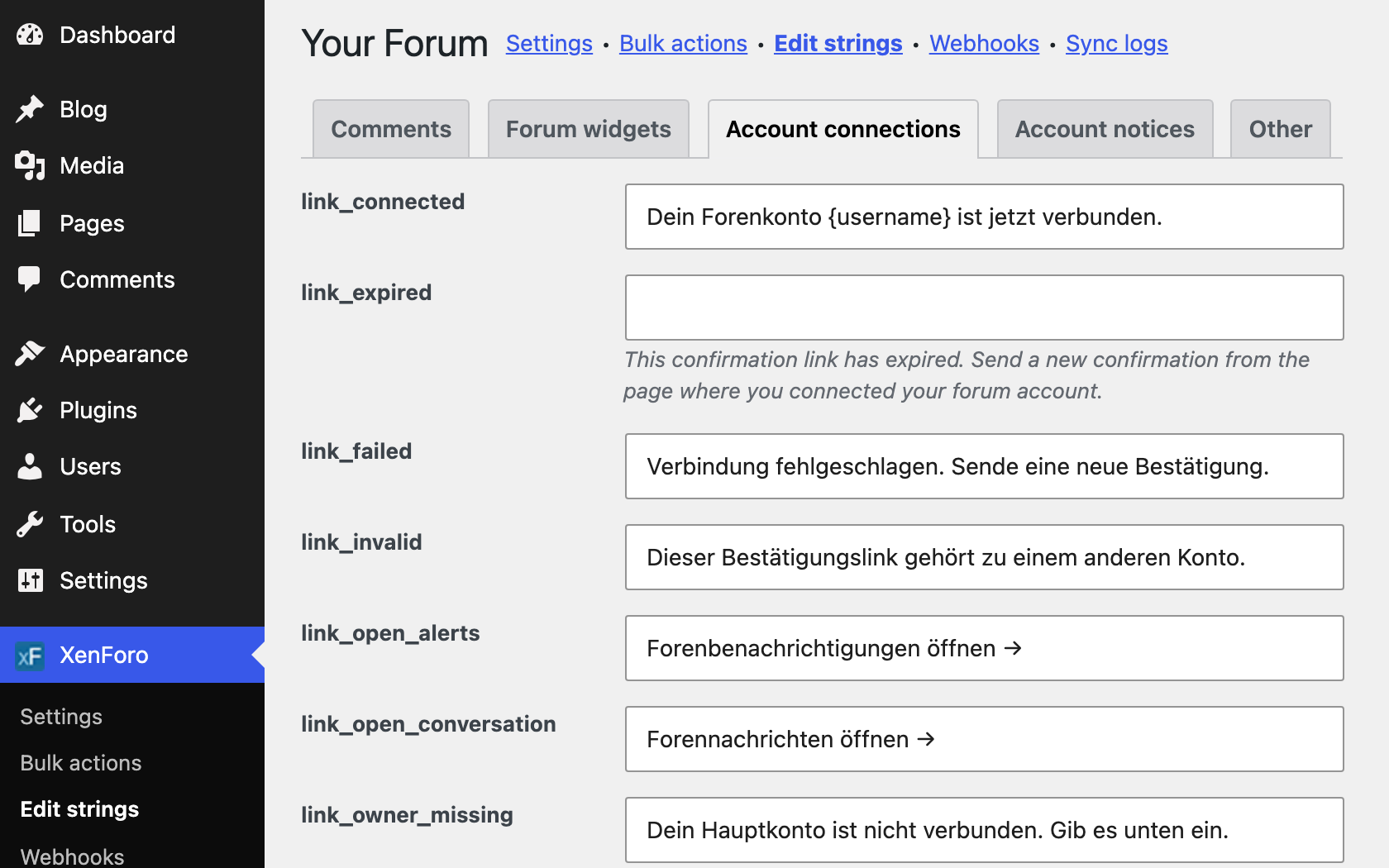Screen dimensions: 1389x868
Task: Open Dashboard in the admin menu
Action: [132, 35]
